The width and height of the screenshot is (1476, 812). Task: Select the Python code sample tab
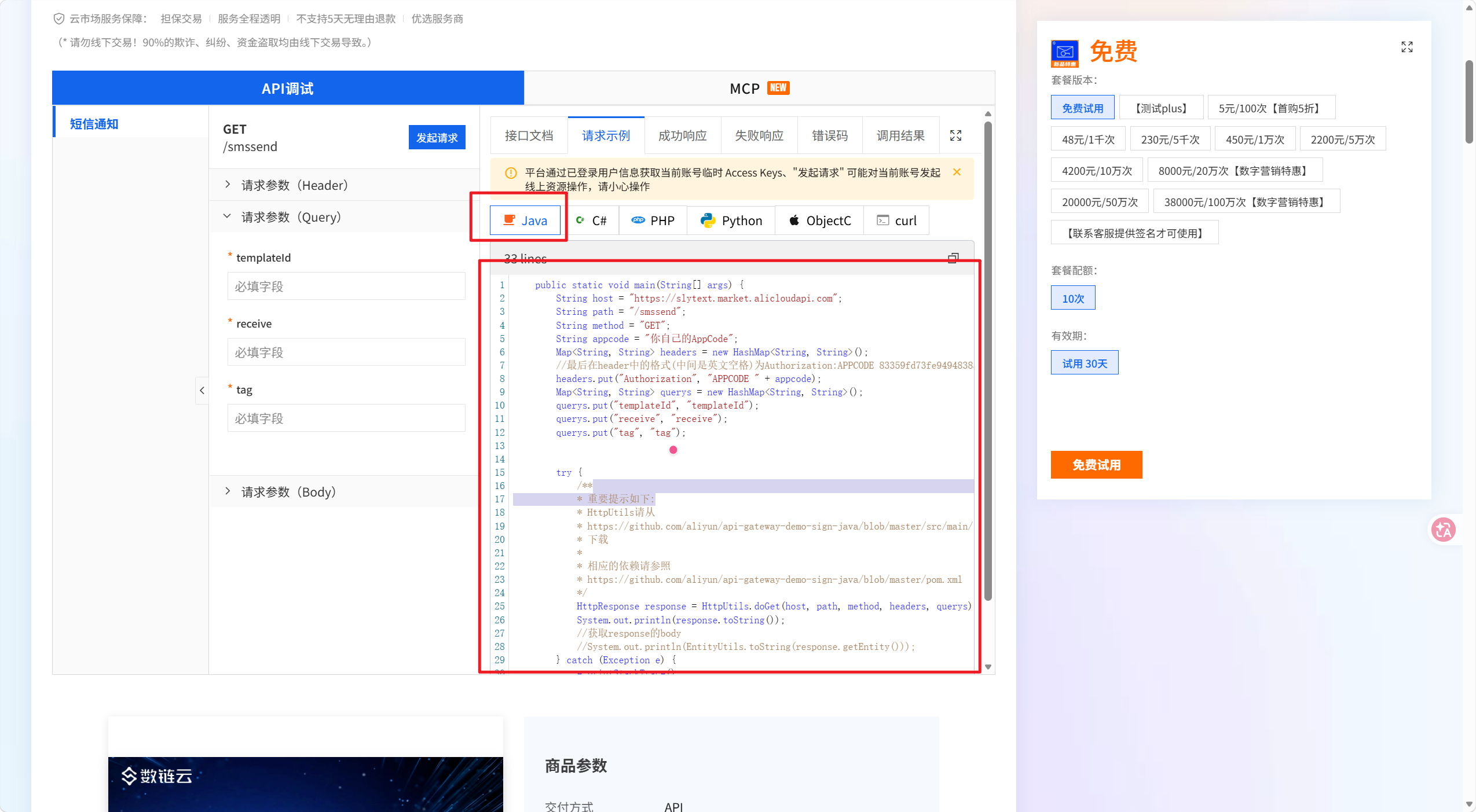[x=731, y=221]
